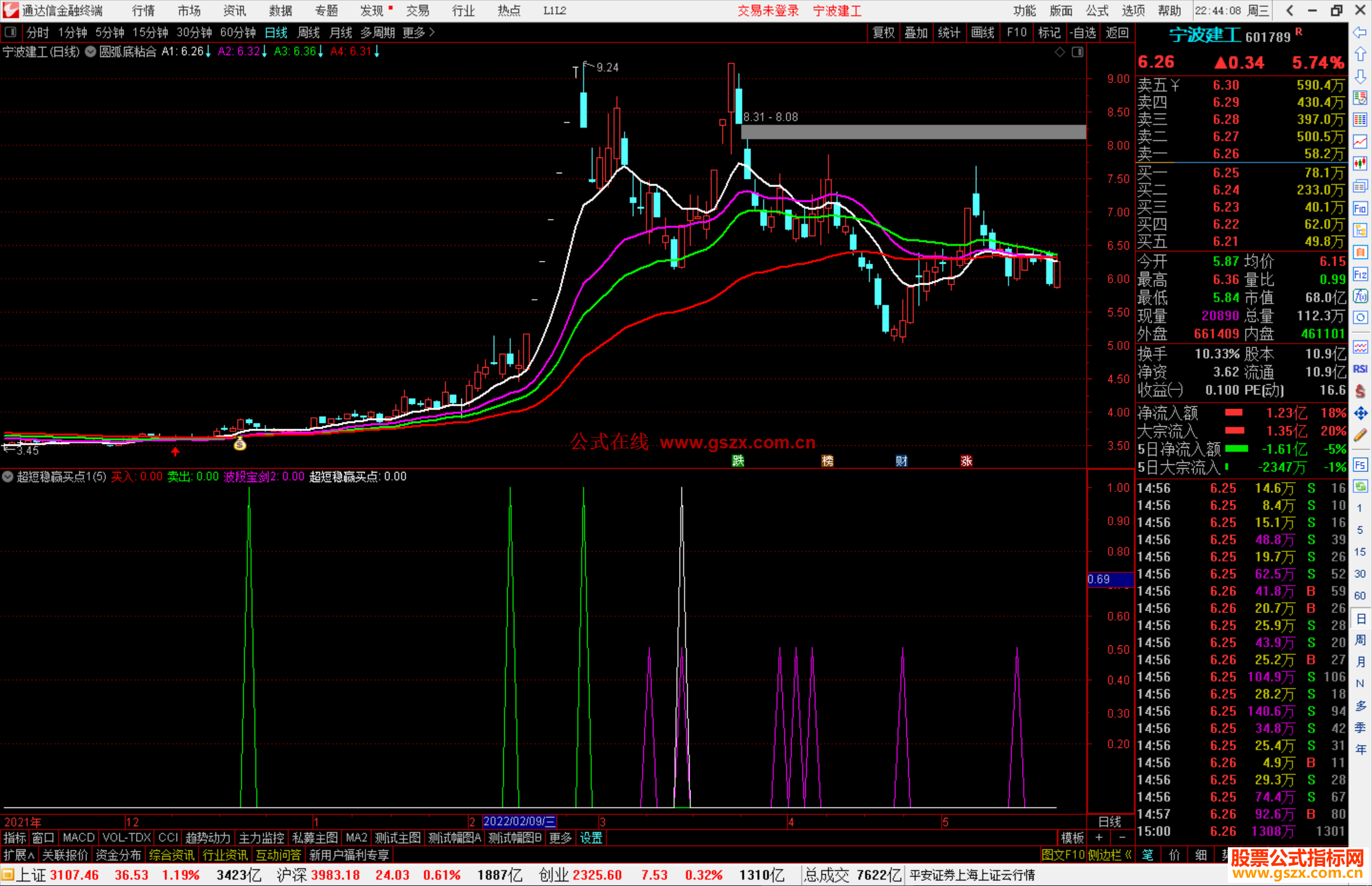Image resolution: width=1372 pixels, height=886 pixels.
Task: Click the candlestick chart sidebar icon
Action: tap(1360, 164)
